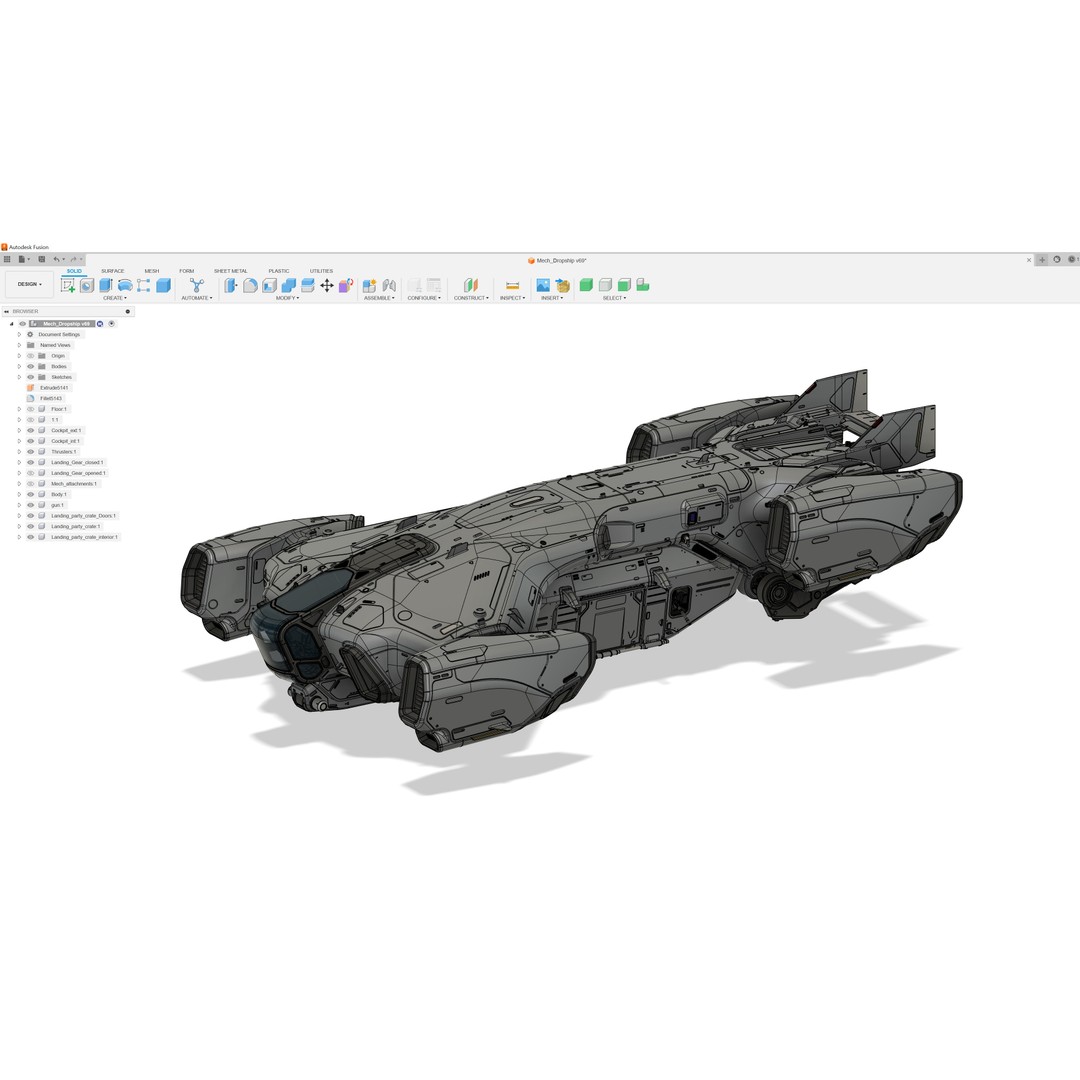Select the Measure tool
Screen dimensions: 1080x1080
(512, 285)
